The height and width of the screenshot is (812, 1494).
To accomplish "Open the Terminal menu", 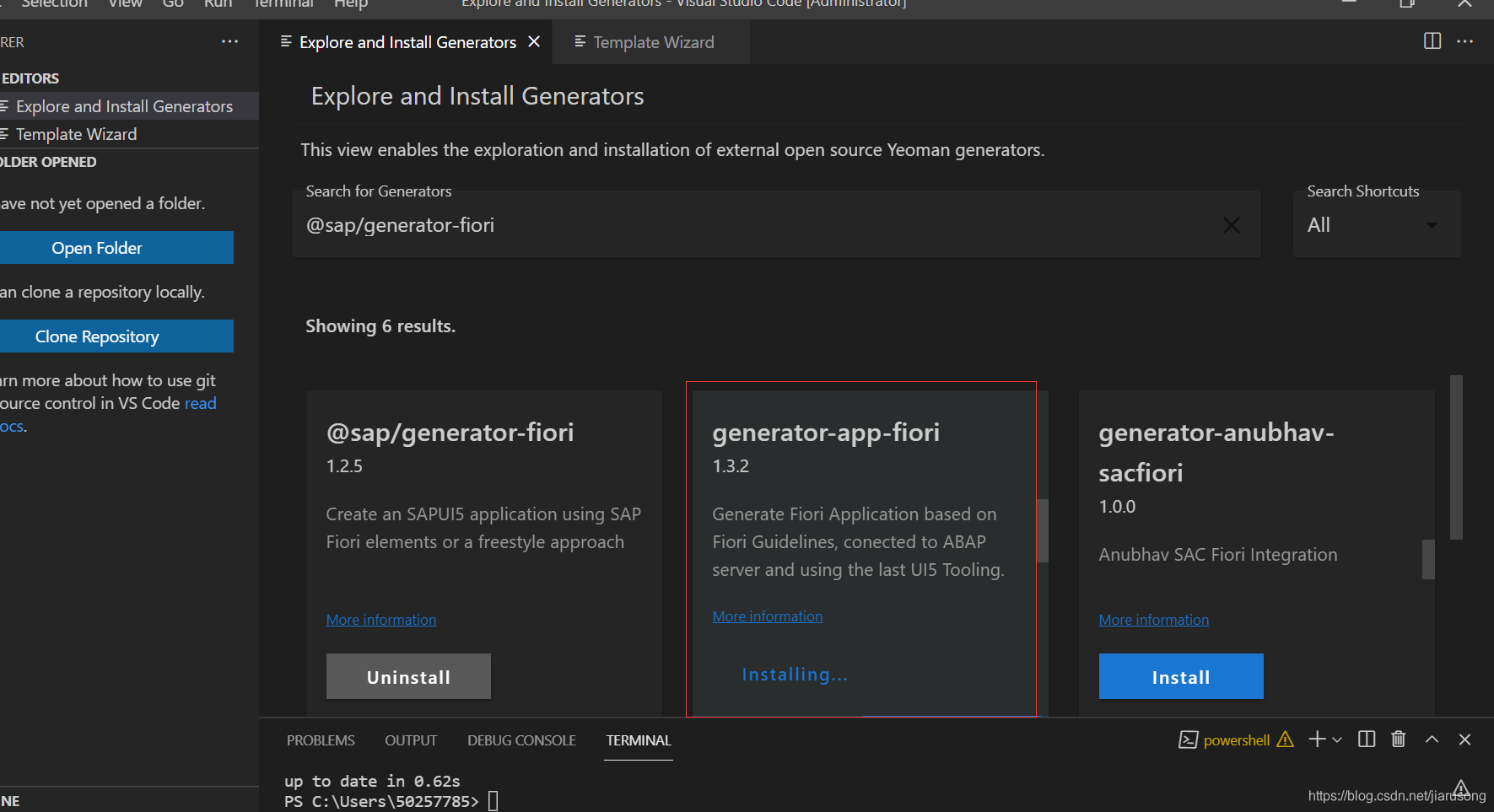I will coord(283,3).
